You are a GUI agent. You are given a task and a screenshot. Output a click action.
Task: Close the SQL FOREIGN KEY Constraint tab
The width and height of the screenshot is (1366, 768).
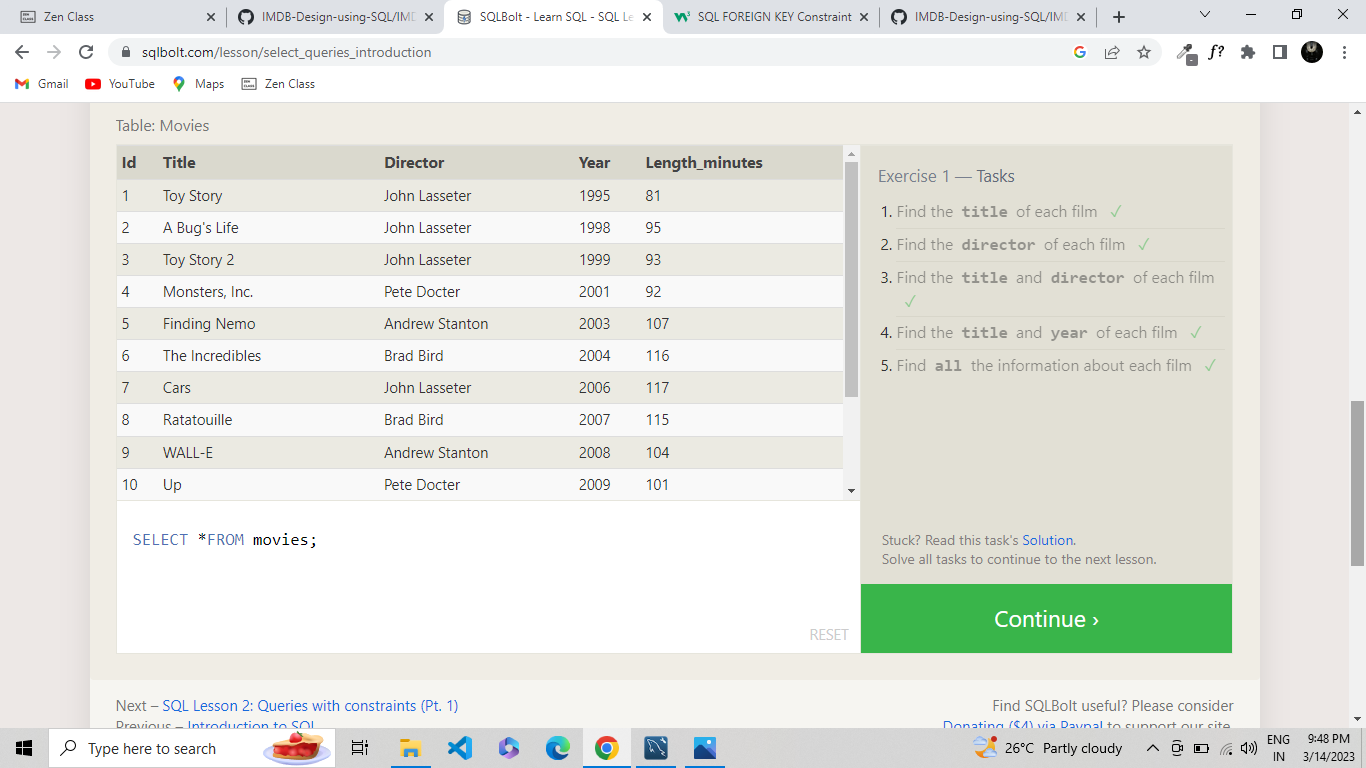pyautogui.click(x=865, y=17)
